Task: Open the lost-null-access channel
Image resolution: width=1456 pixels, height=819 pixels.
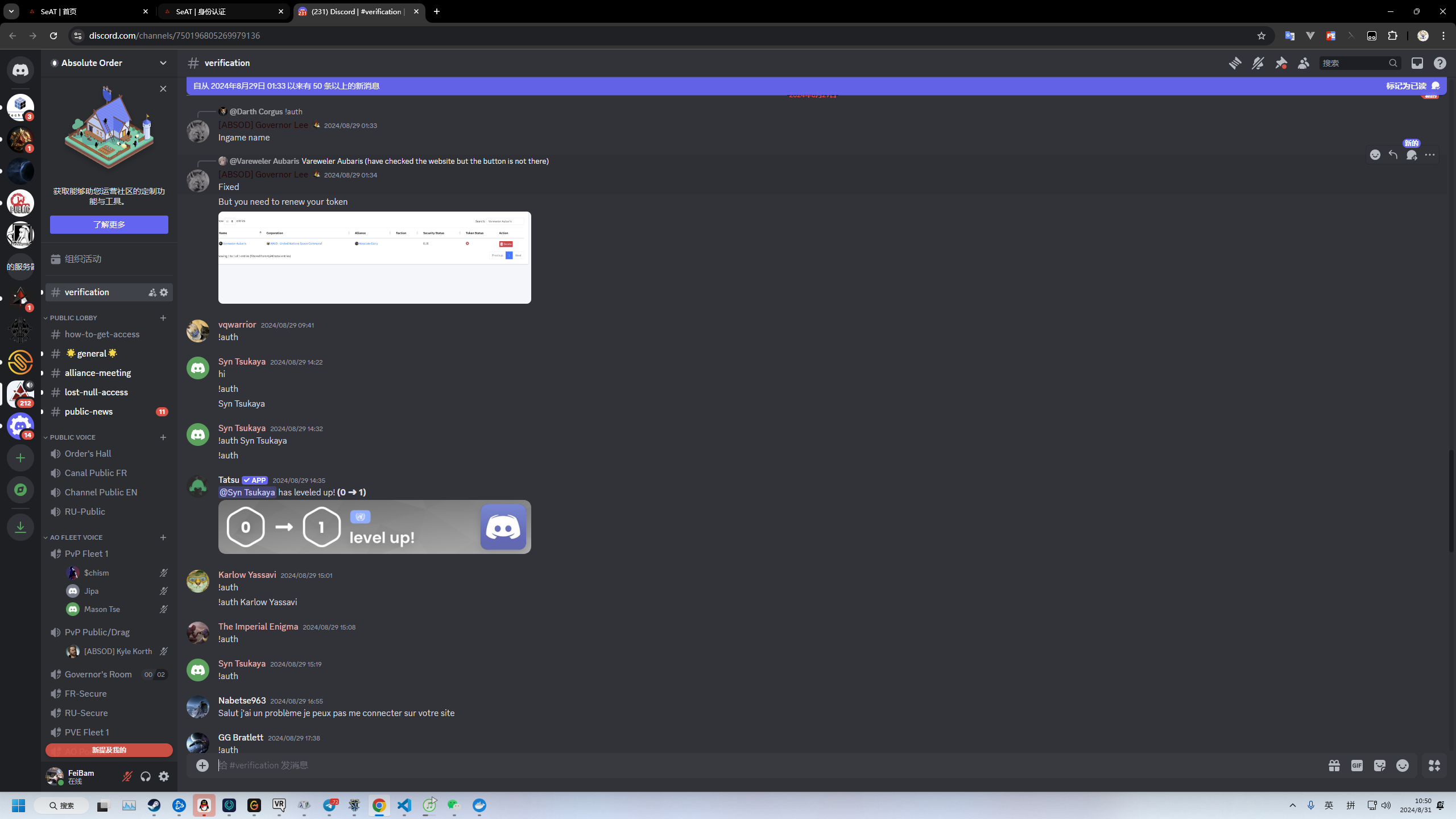Action: pos(96,392)
